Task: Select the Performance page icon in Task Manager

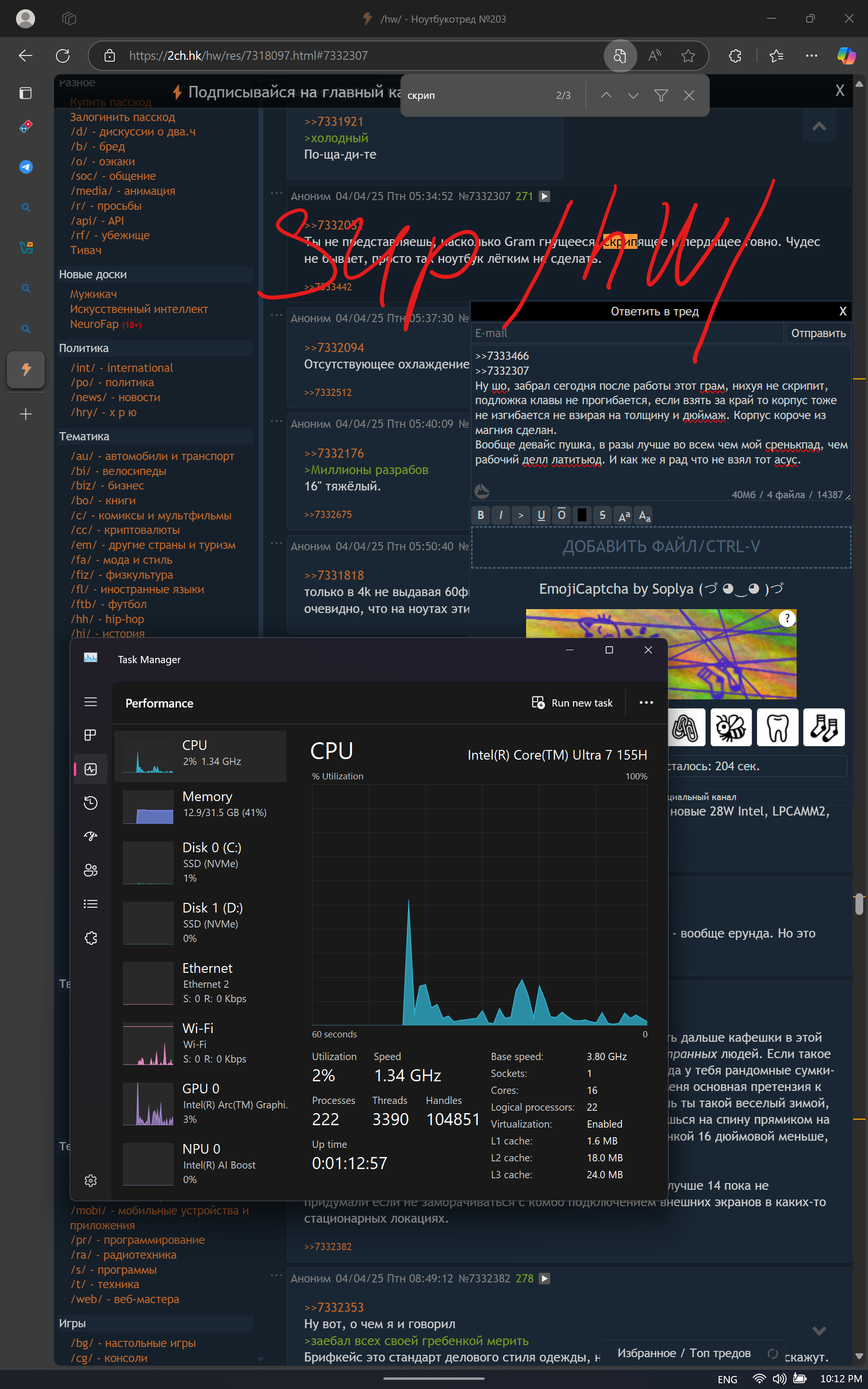Action: [91, 769]
